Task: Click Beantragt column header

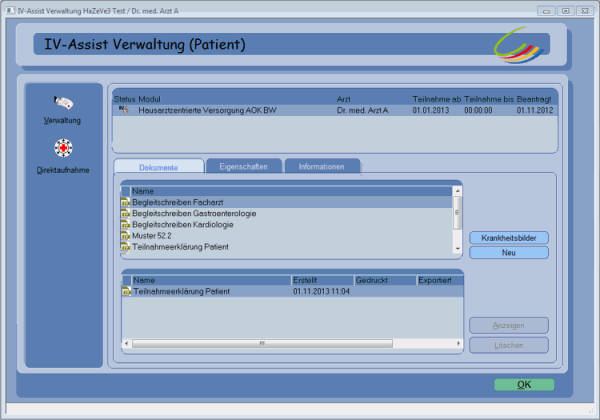Action: pyautogui.click(x=534, y=99)
